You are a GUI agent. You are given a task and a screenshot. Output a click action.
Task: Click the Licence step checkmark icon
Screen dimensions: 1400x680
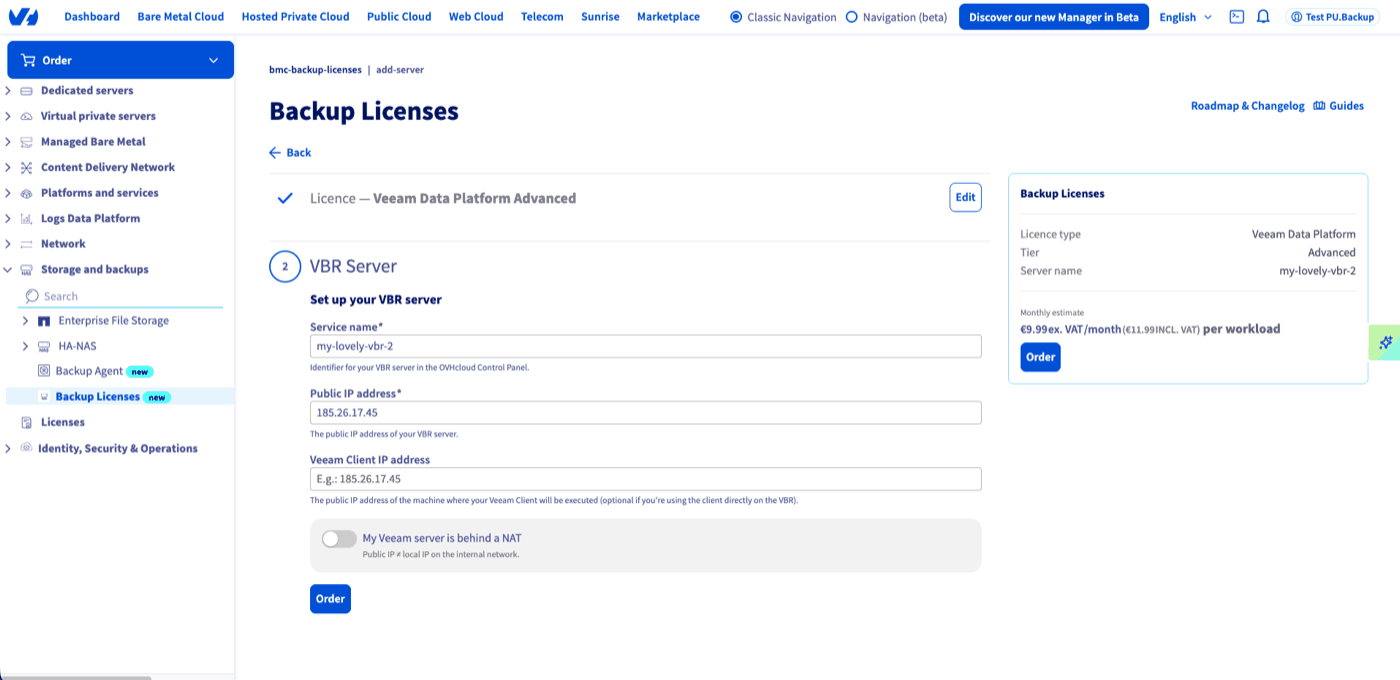285,198
